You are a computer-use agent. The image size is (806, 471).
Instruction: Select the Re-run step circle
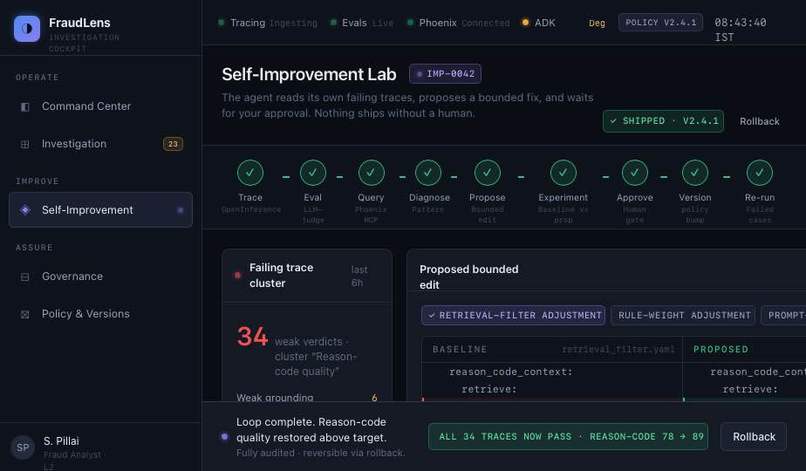pos(759,173)
